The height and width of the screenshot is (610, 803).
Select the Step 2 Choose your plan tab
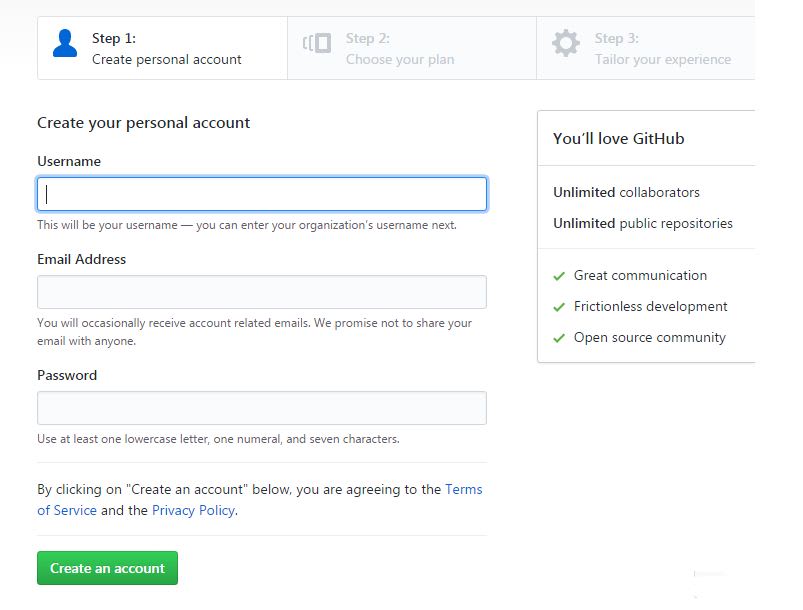click(412, 48)
